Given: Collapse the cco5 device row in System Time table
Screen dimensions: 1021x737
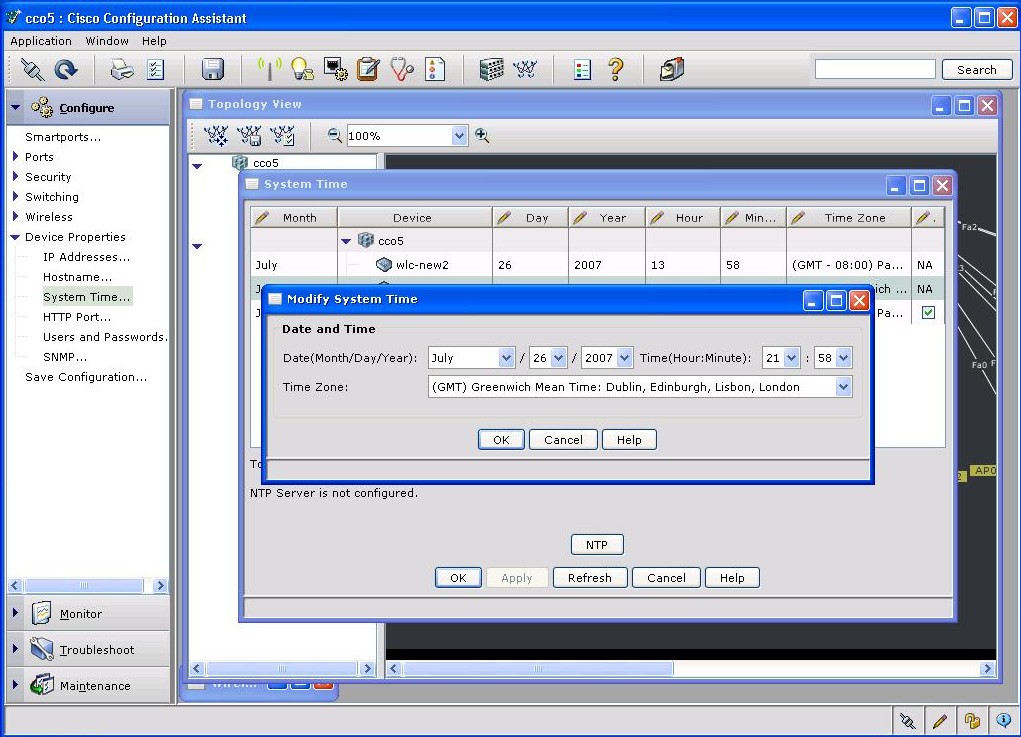Looking at the screenshot, I should pos(346,241).
